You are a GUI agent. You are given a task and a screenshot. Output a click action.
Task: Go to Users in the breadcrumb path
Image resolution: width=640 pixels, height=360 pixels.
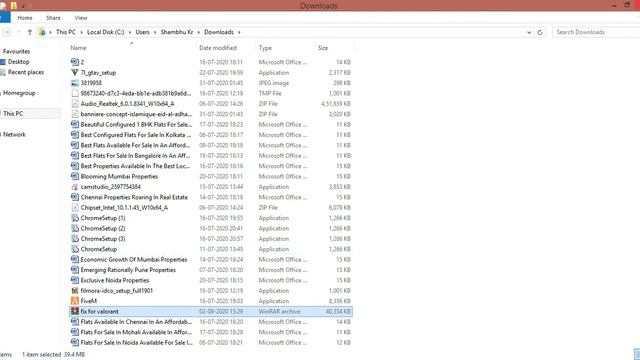(x=142, y=32)
